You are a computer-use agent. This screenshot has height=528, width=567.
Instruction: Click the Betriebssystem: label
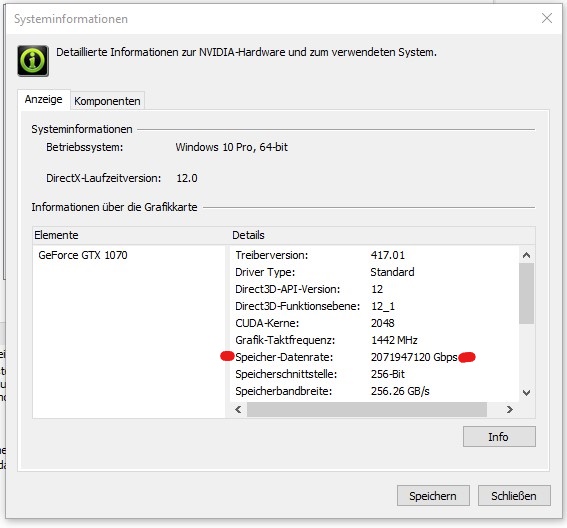coord(85,147)
